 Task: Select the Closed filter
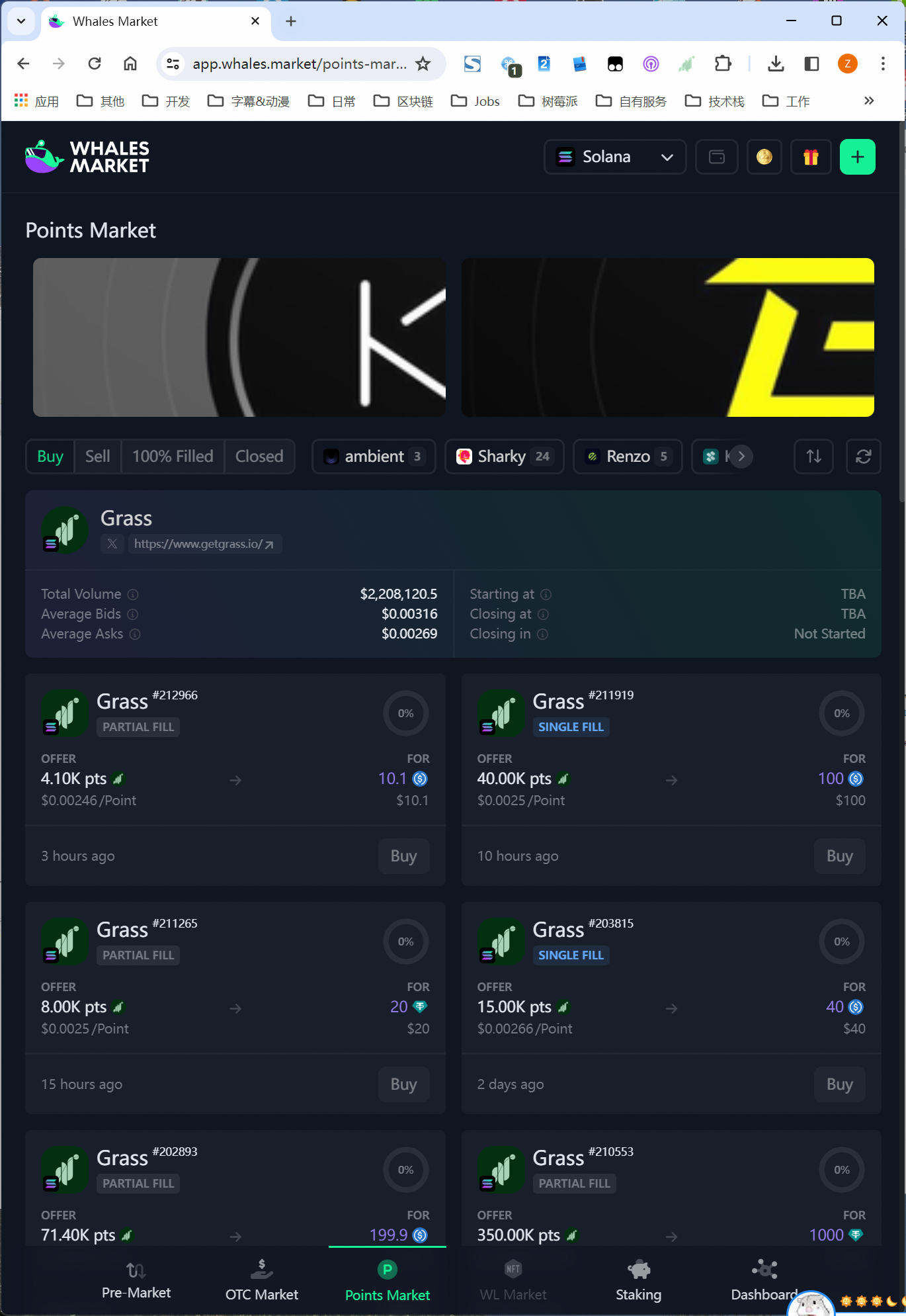tap(259, 457)
